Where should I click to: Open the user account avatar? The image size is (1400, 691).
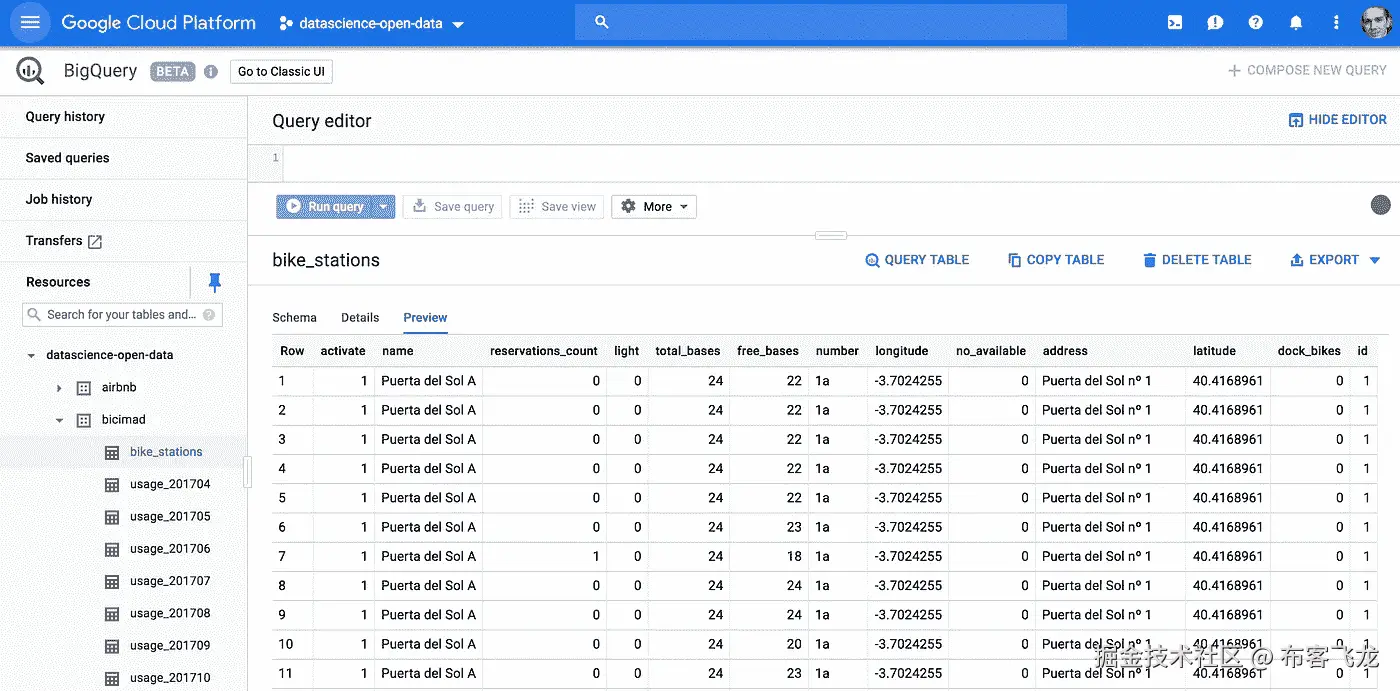pos(1375,22)
